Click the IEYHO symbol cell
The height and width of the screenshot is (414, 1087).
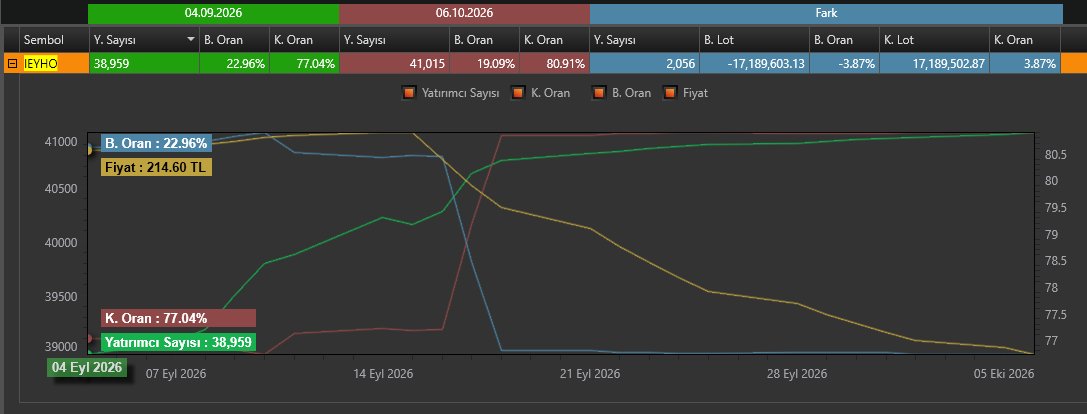[x=54, y=63]
